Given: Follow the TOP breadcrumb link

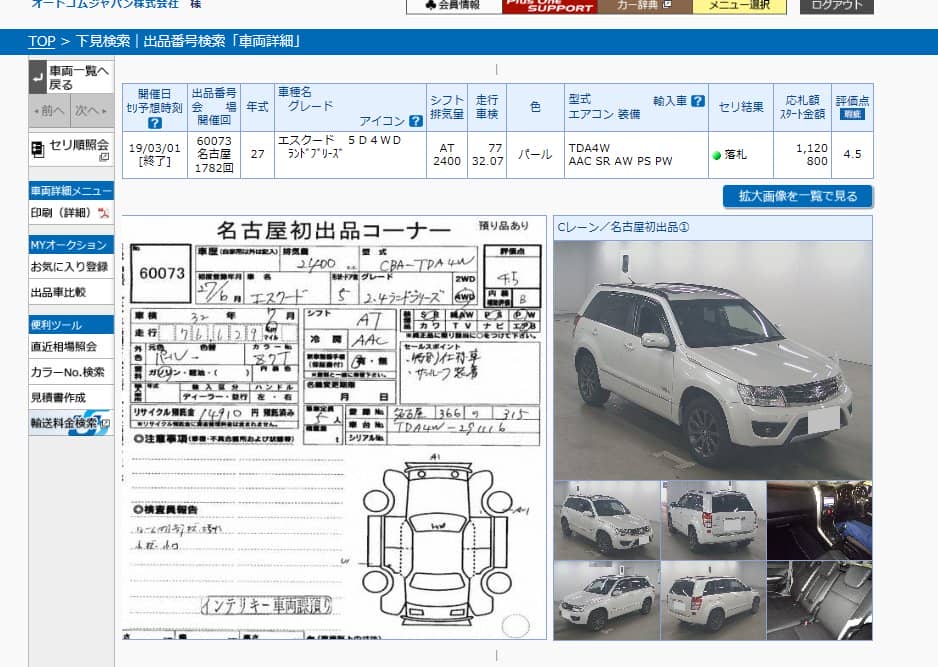Looking at the screenshot, I should pyautogui.click(x=41, y=41).
